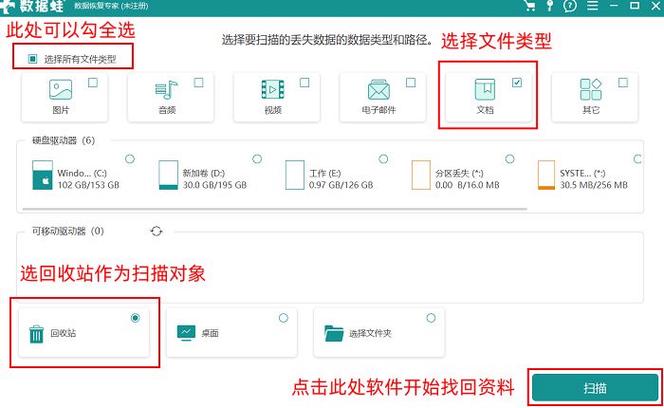Click the 30.5 MB/256 MB size text
The height and width of the screenshot is (408, 664).
tap(594, 185)
